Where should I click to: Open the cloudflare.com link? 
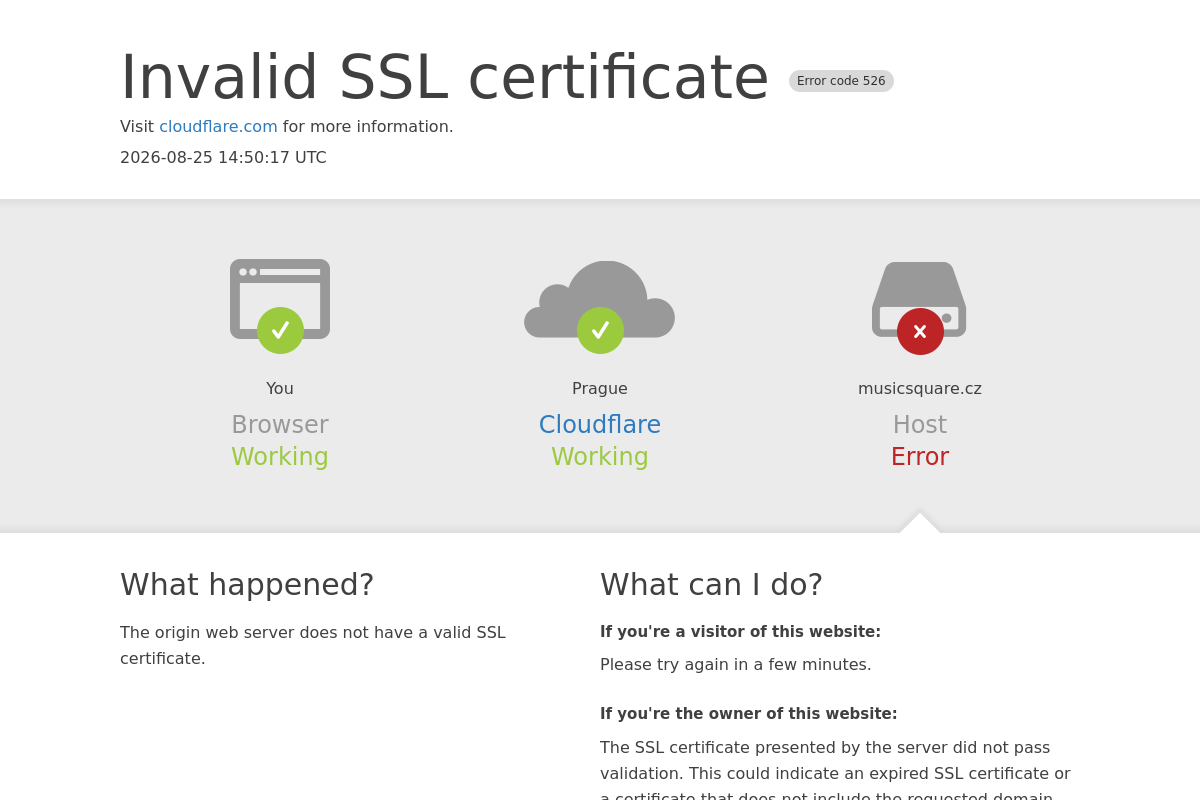[x=218, y=127]
